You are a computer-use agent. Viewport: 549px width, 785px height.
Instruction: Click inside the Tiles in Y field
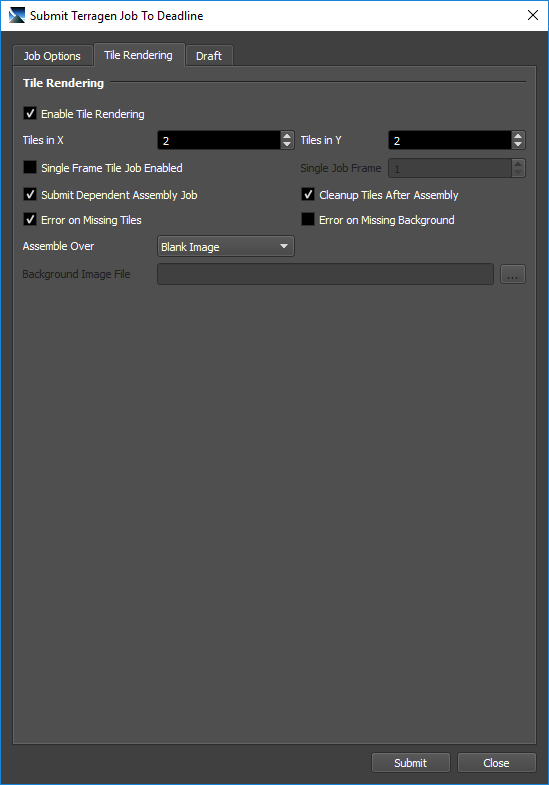point(449,140)
